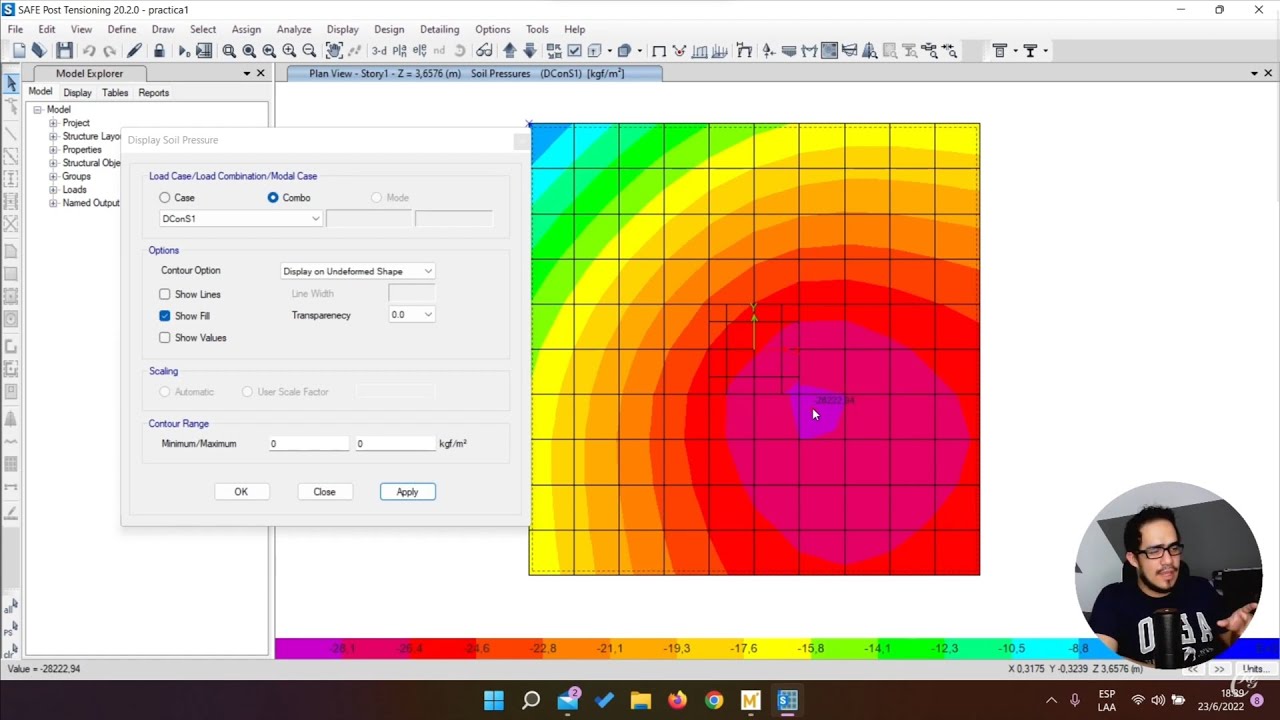Click the Contour Range maximum input field

tap(394, 444)
